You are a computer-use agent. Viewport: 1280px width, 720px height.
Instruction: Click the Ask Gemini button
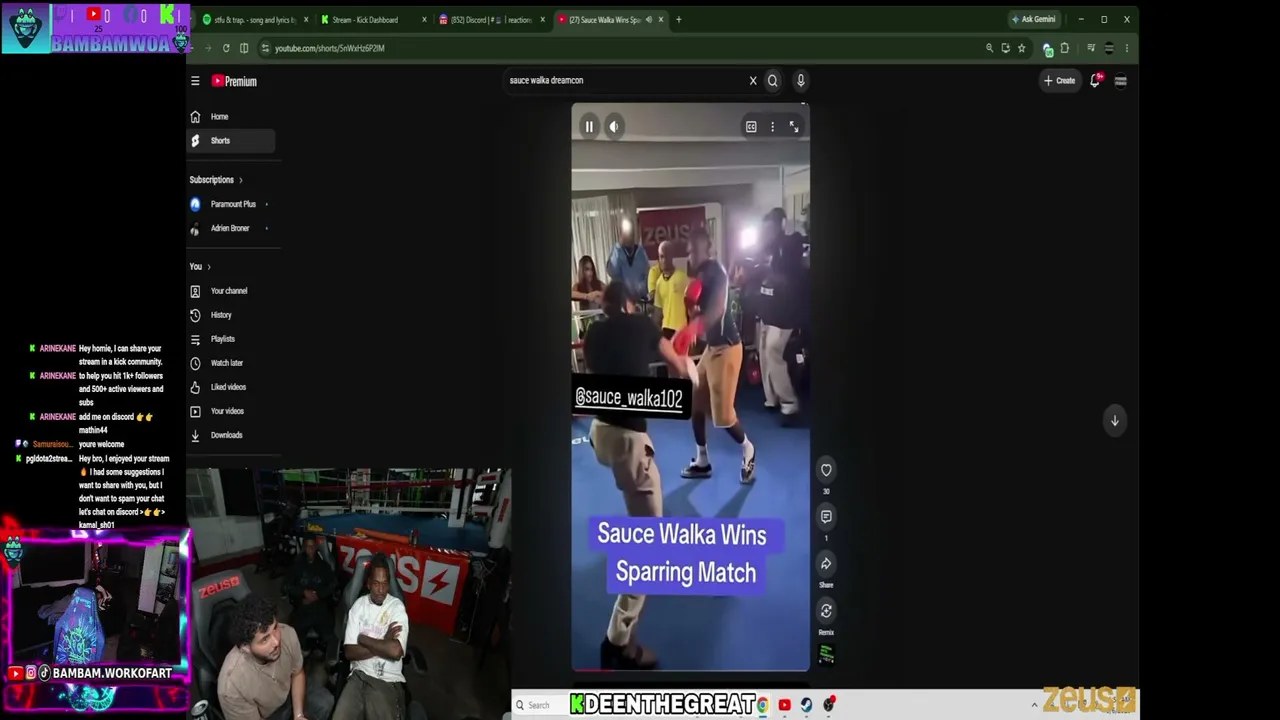(1034, 20)
